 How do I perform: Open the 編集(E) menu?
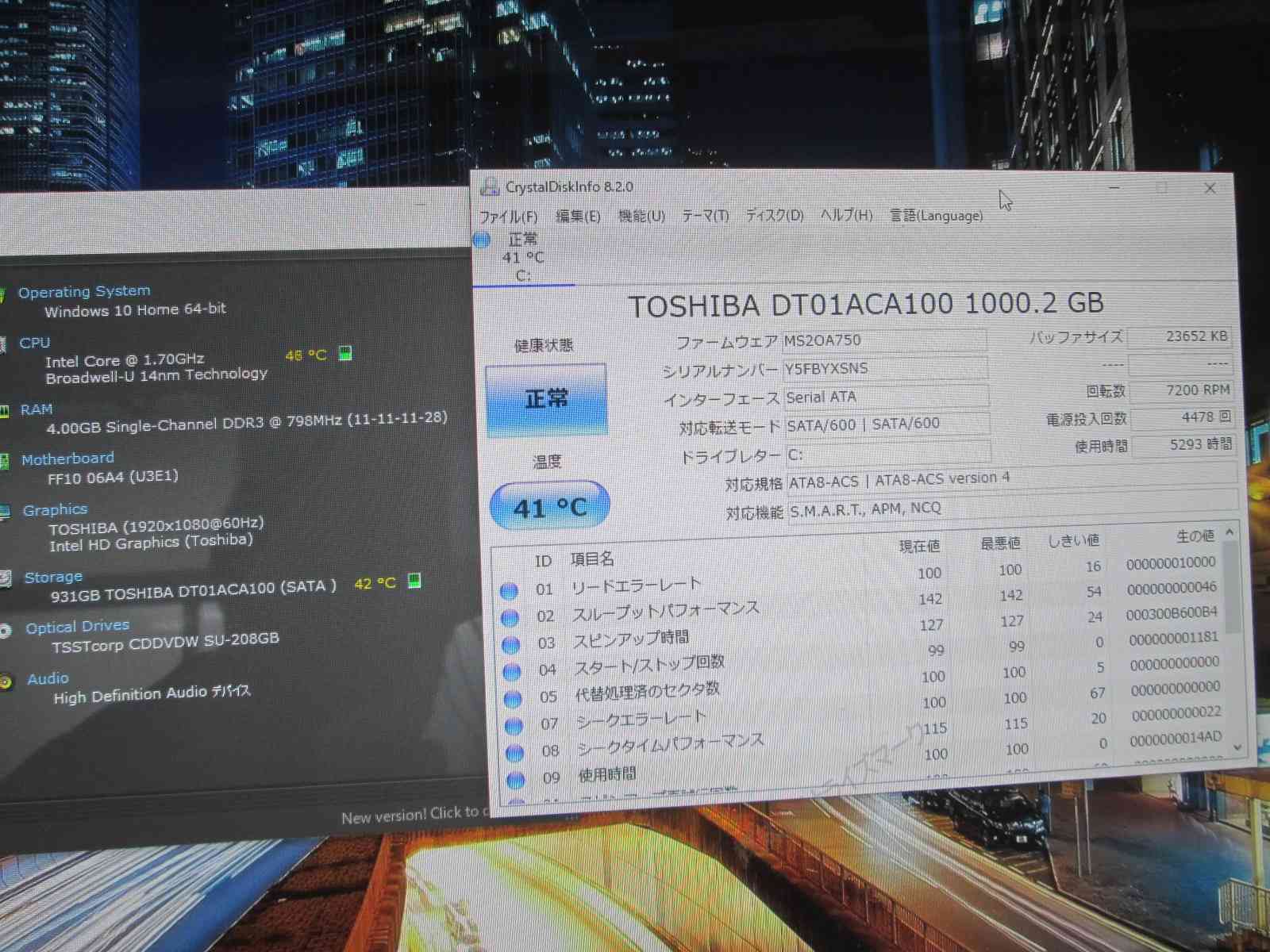(x=577, y=217)
